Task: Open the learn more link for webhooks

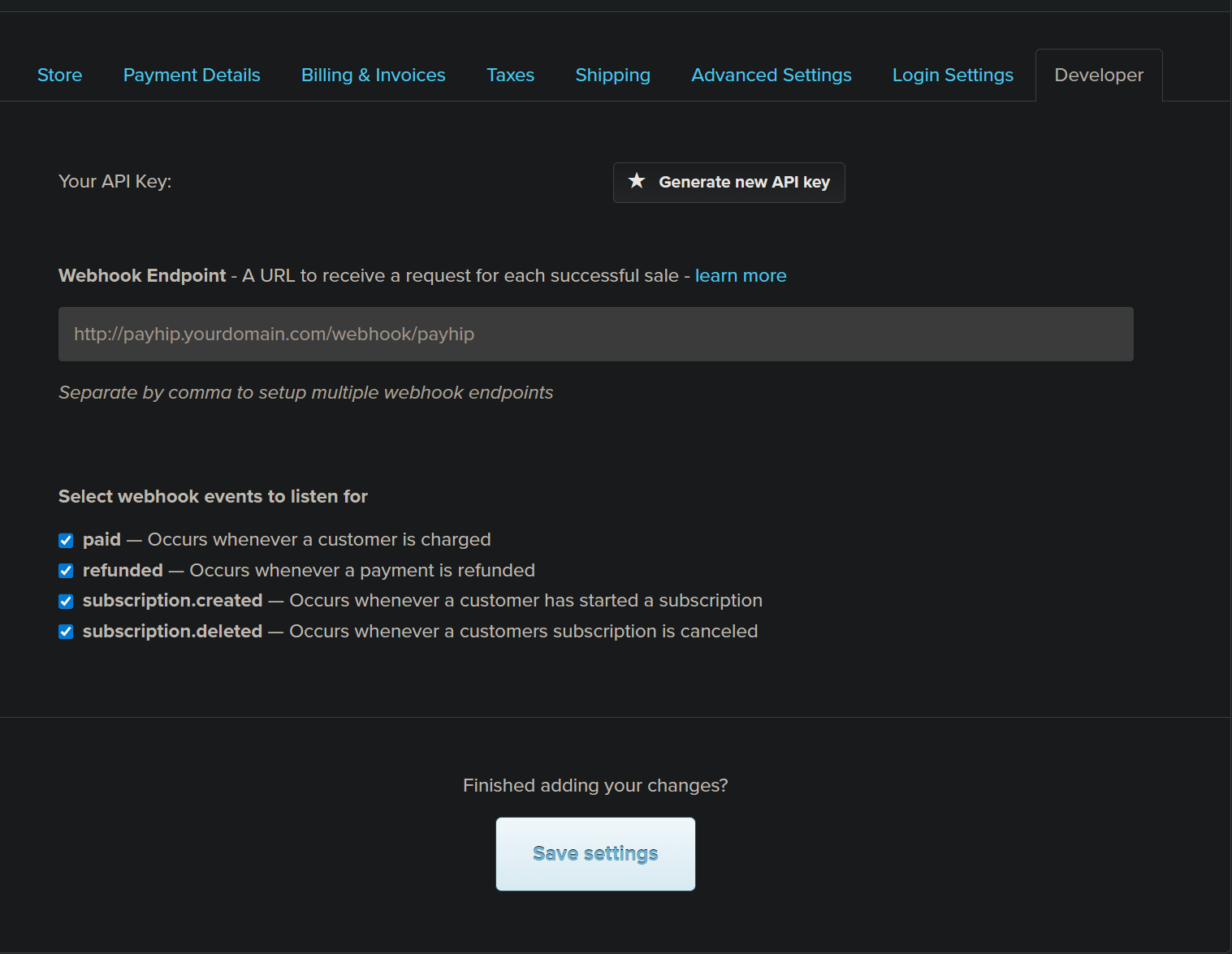Action: pos(740,275)
